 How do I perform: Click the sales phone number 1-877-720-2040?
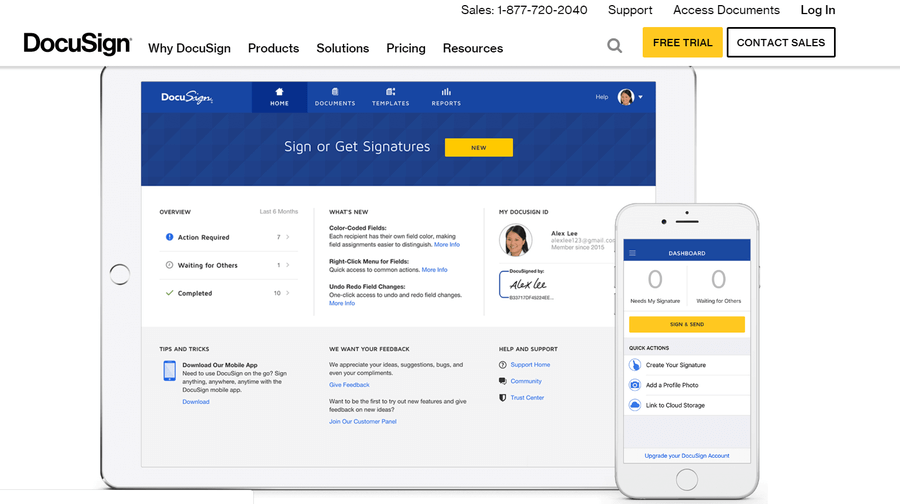click(542, 10)
